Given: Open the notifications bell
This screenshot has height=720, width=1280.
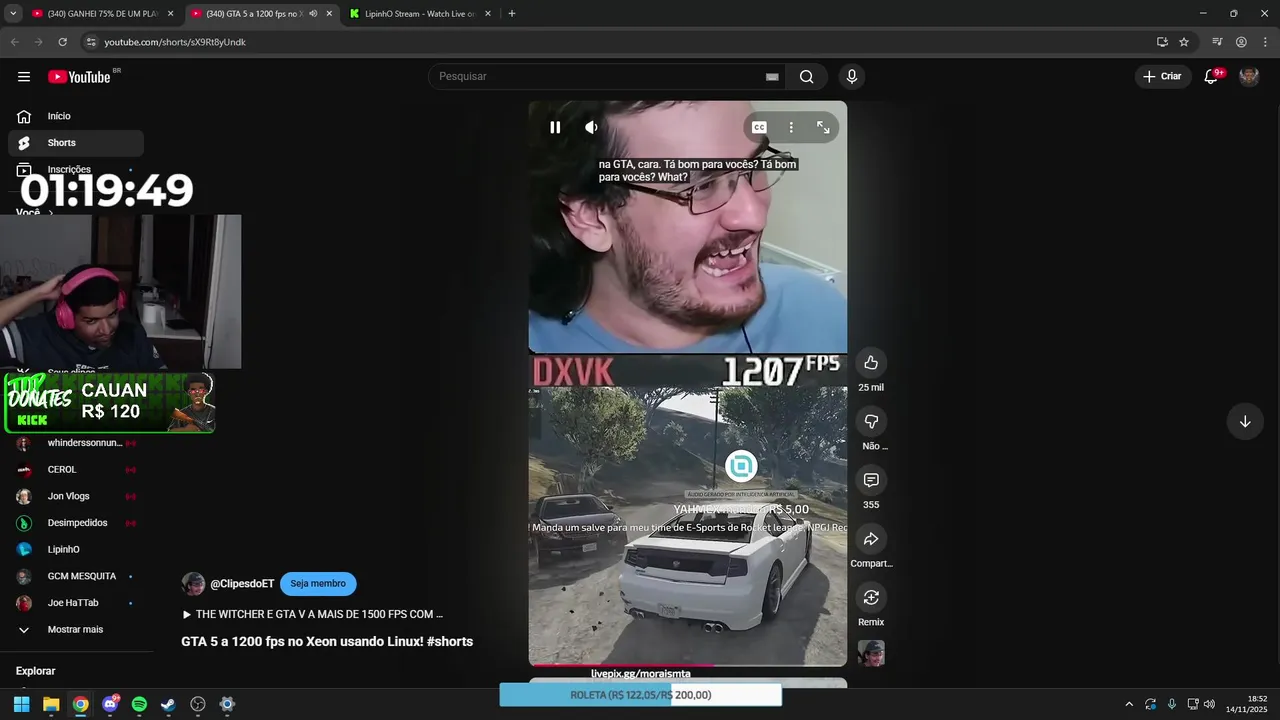Looking at the screenshot, I should pos(1211,77).
